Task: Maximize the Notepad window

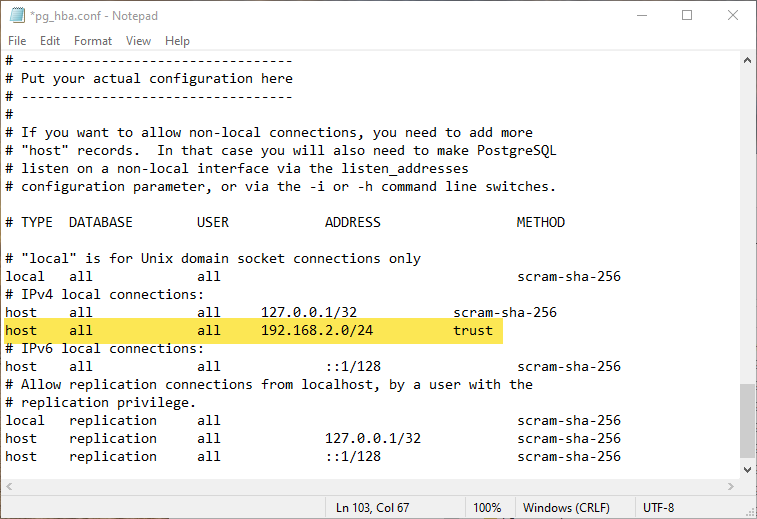Action: (687, 16)
